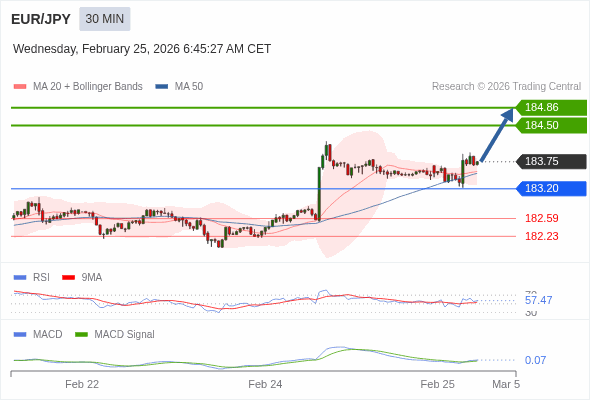Click the 183.75 current price tag
The width and height of the screenshot is (590, 400).
pos(551,161)
